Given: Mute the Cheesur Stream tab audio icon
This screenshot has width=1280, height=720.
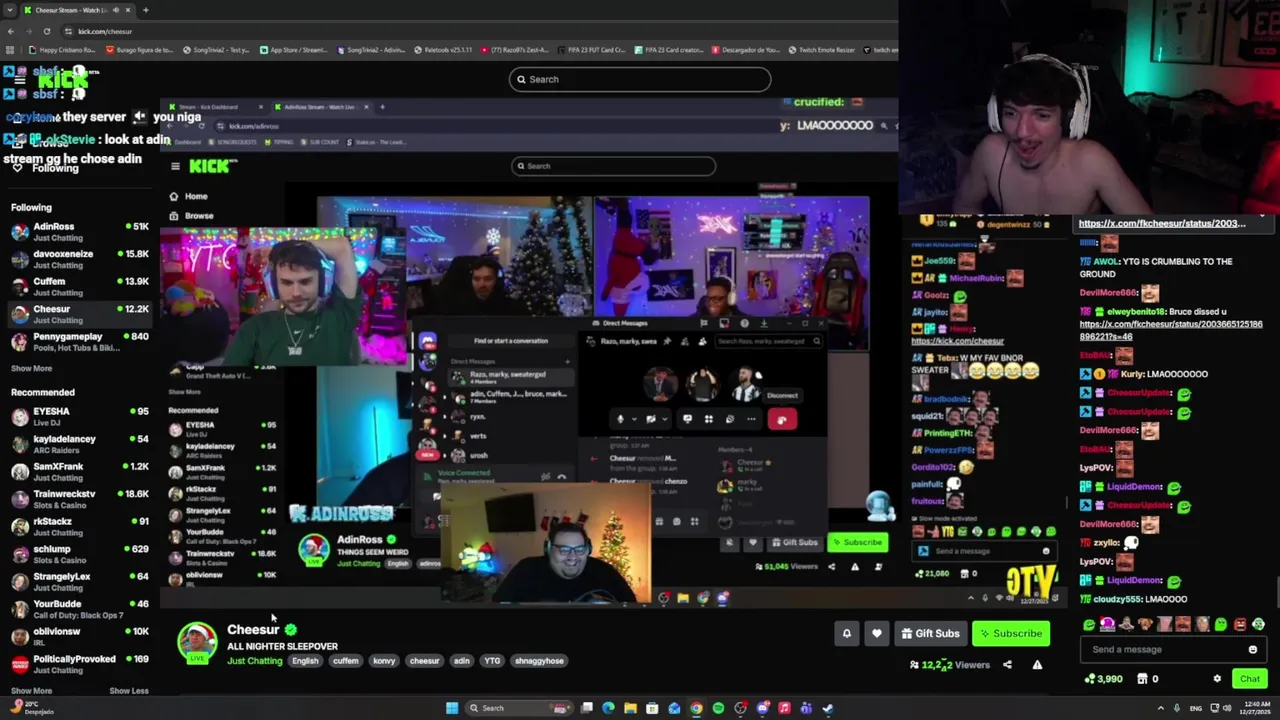Looking at the screenshot, I should click(x=116, y=10).
